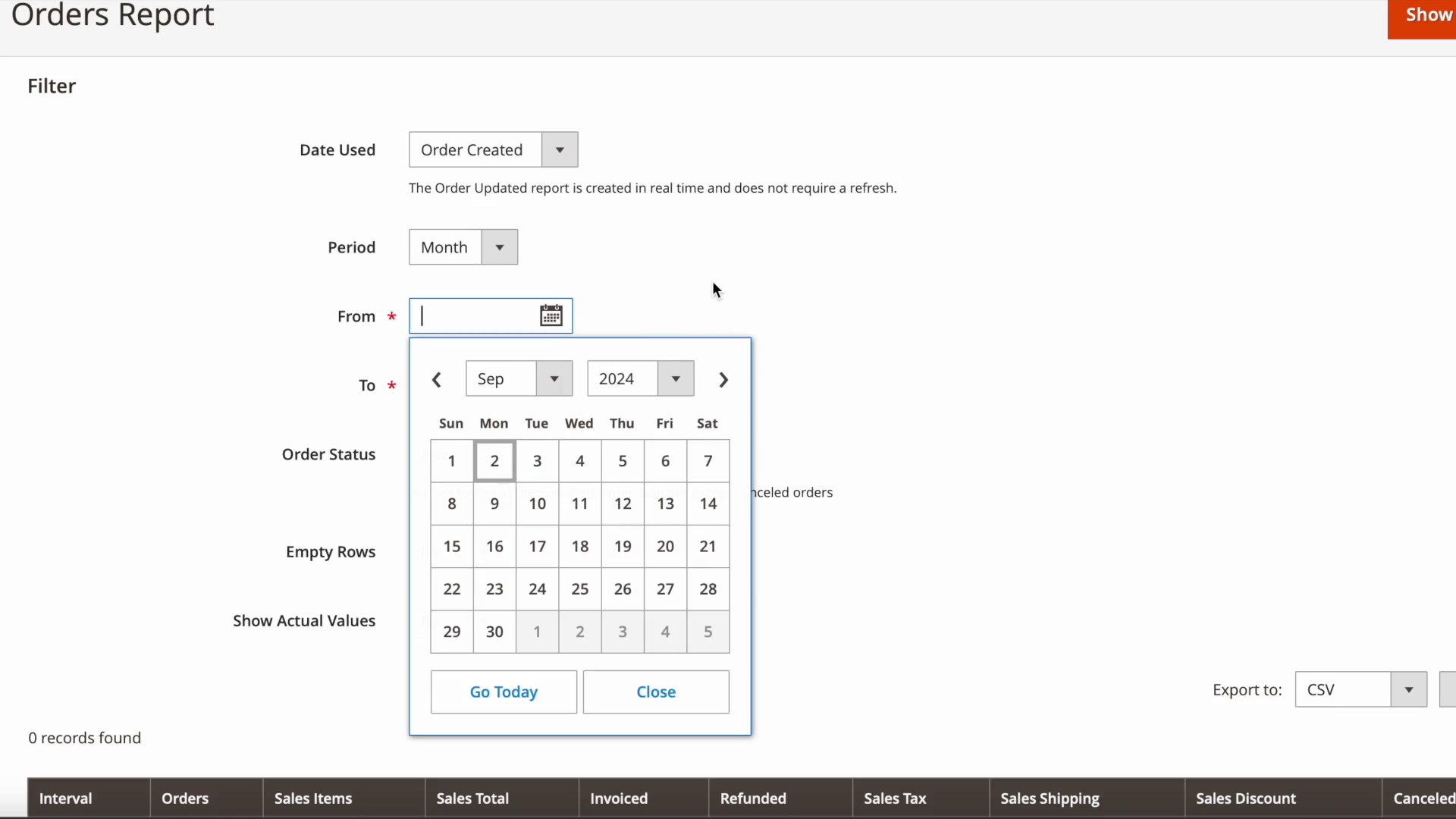Open the Export to CSV dropdown
This screenshot has width=1456, height=819.
click(1360, 689)
